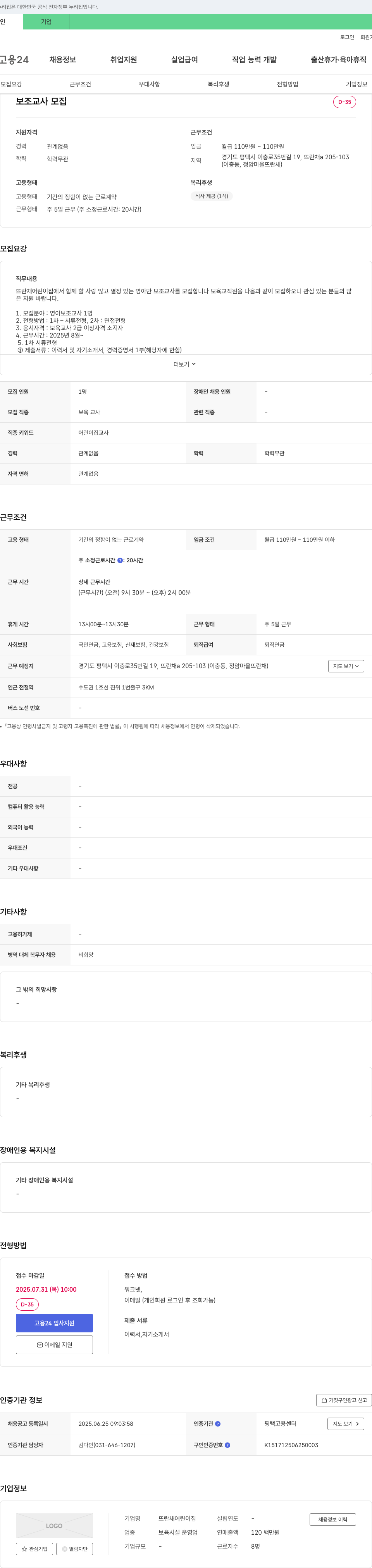
Task: Open 지도 보기 for 평택고용센터
Action: [x=346, y=1424]
